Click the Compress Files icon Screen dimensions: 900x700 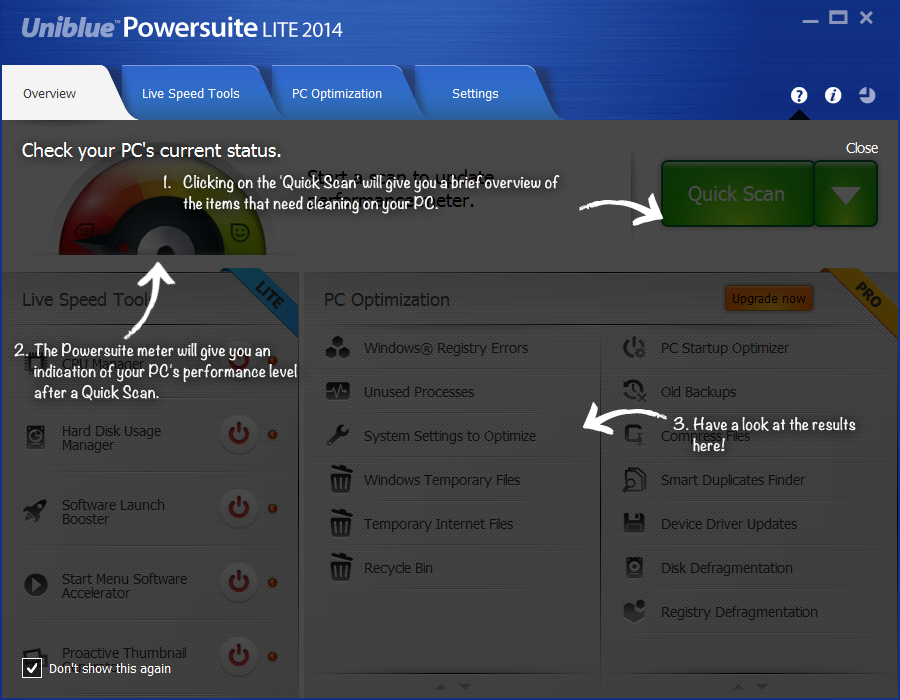coord(634,434)
